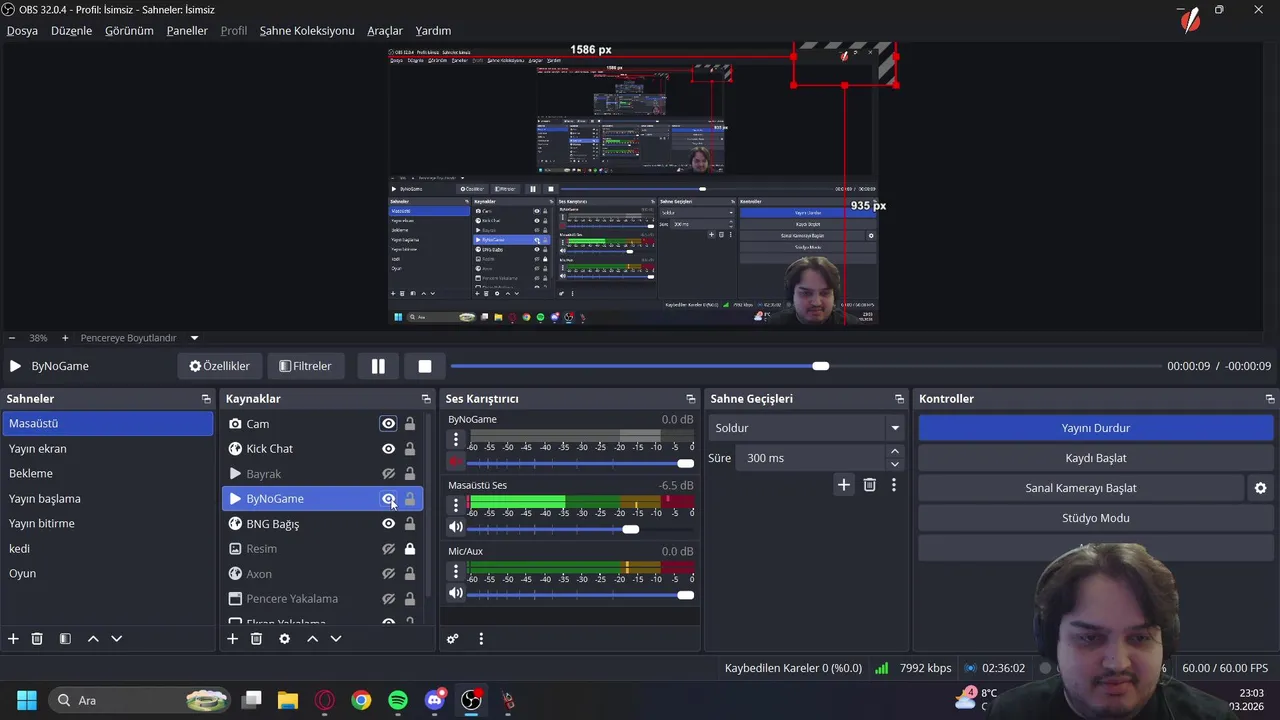Open the Sahne Koleksiyonu menu
The height and width of the screenshot is (720, 1280).
[307, 31]
